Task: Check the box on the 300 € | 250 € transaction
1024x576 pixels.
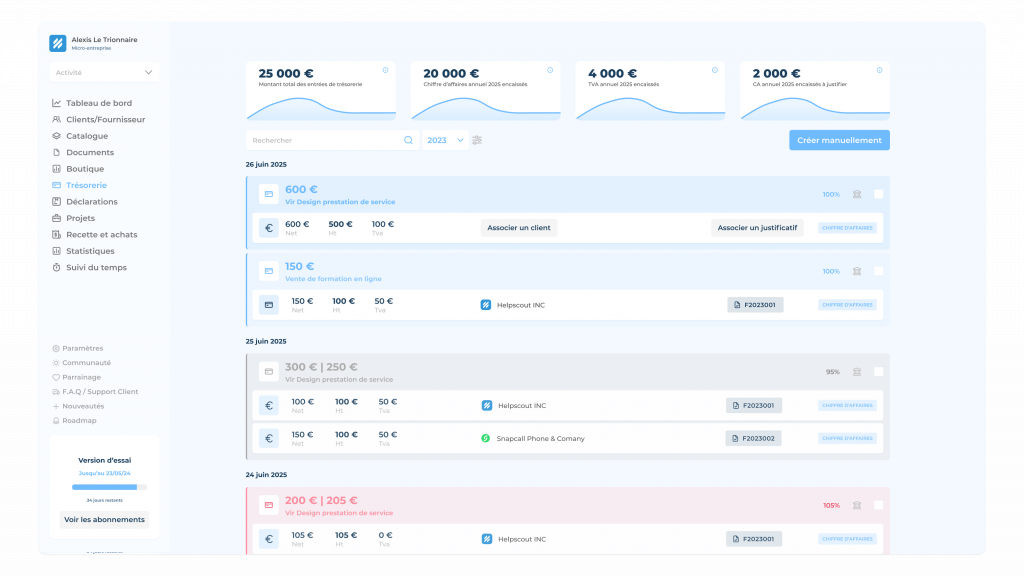Action: [x=878, y=372]
